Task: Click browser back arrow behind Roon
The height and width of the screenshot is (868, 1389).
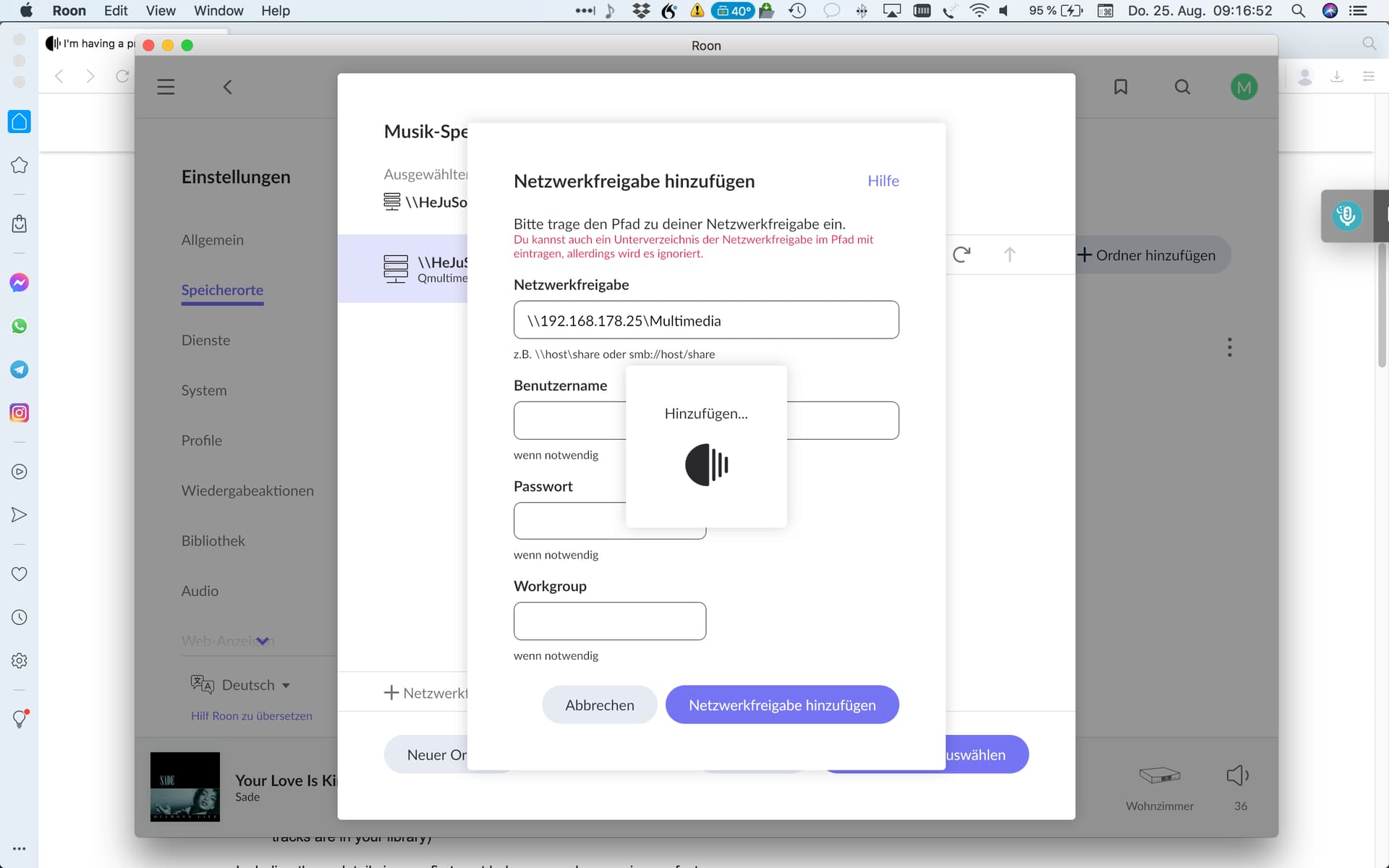Action: click(x=59, y=76)
